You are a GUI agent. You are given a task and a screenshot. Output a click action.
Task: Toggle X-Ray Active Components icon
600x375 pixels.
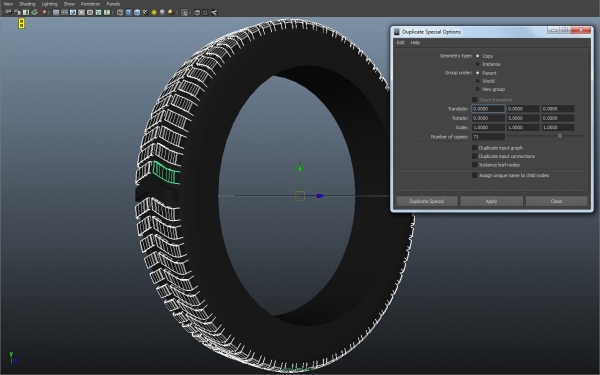click(x=205, y=12)
